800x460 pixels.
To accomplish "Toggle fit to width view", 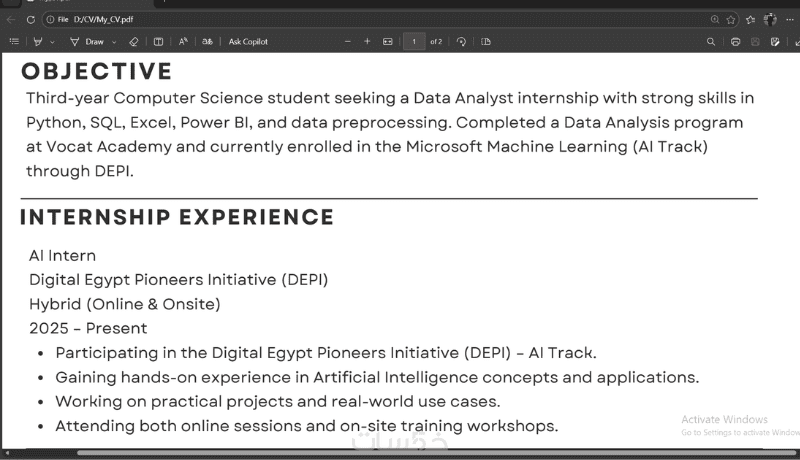I will (x=387, y=42).
